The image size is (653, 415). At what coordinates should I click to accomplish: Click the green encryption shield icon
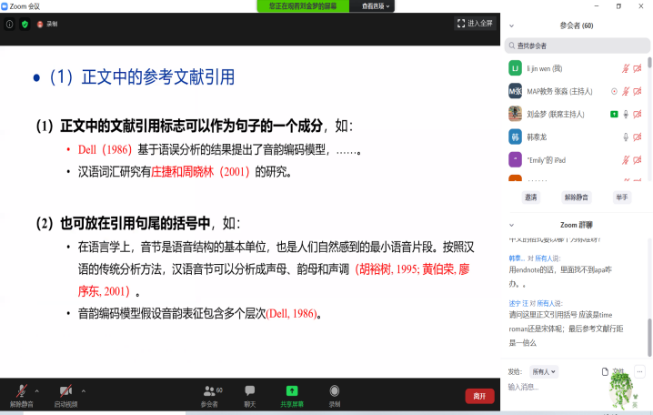click(x=25, y=23)
